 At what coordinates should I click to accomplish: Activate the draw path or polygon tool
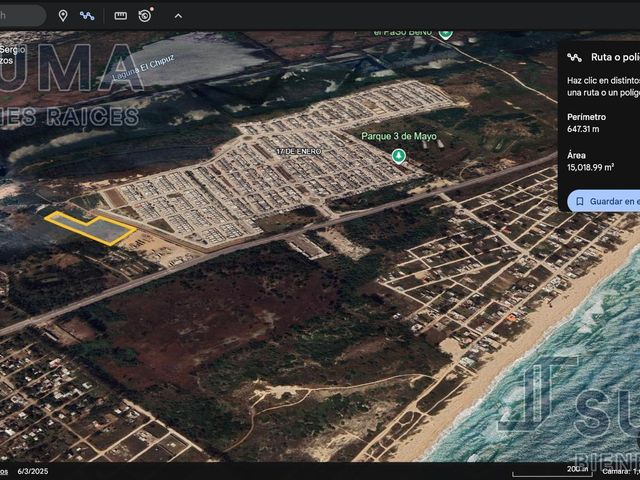coord(87,16)
